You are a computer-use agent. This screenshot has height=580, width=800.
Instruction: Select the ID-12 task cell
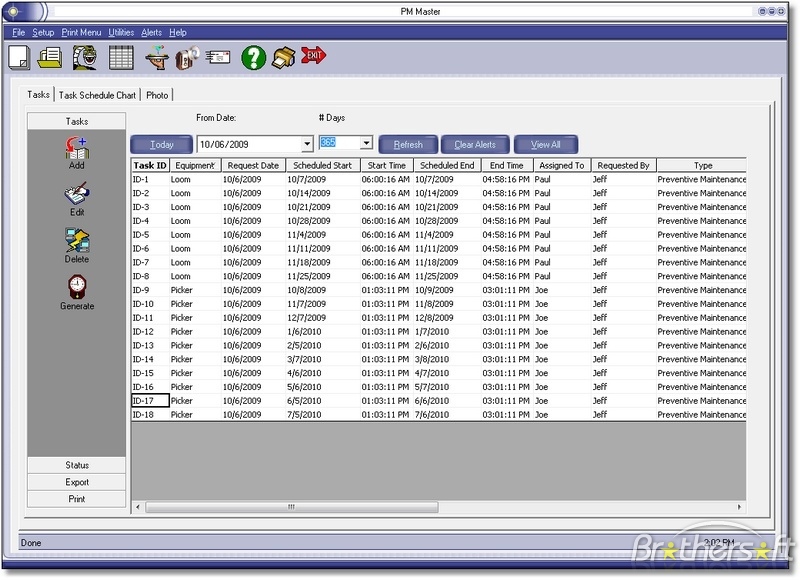[x=150, y=332]
